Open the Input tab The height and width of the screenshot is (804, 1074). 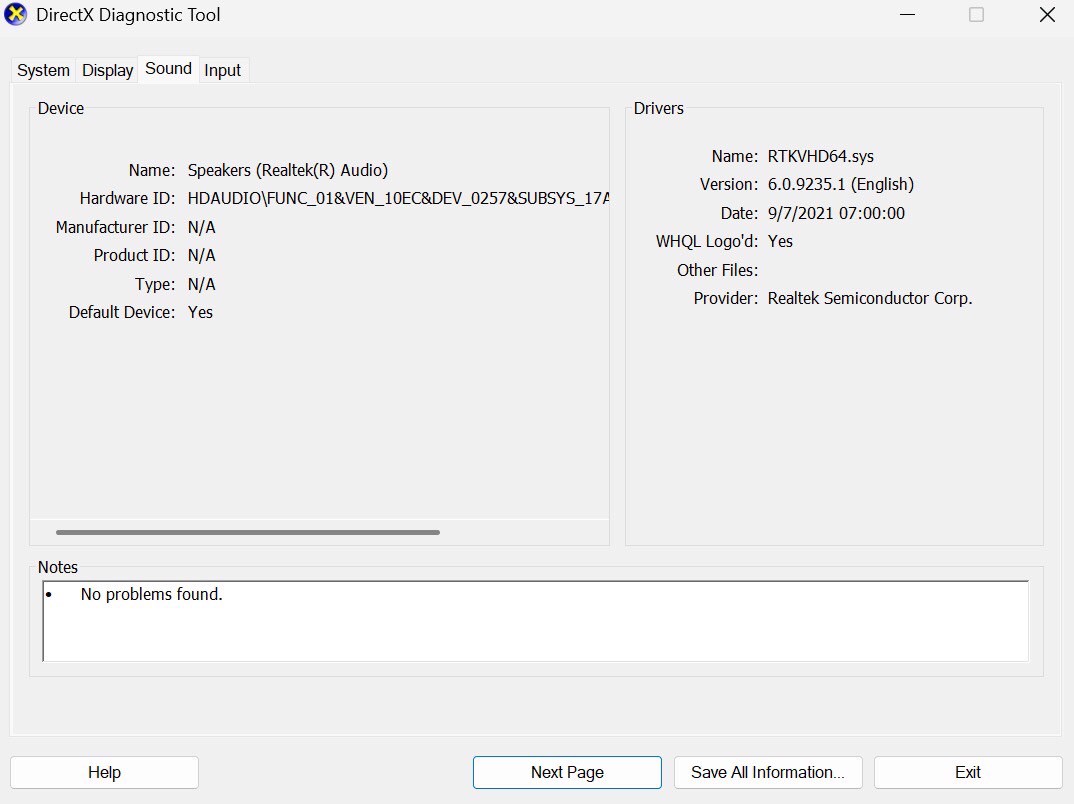click(x=222, y=70)
